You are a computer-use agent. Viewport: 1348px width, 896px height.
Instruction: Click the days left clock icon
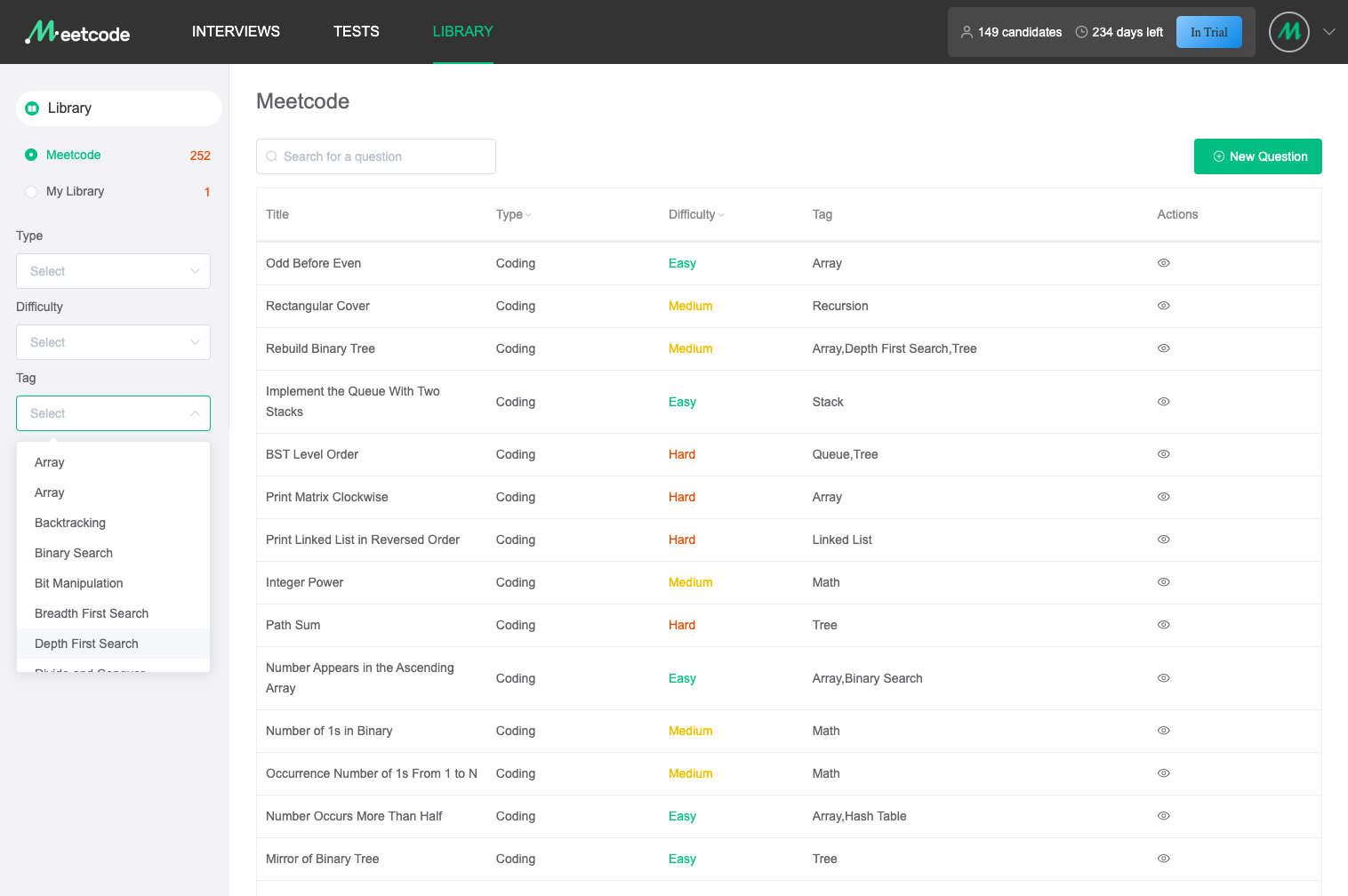(1081, 32)
